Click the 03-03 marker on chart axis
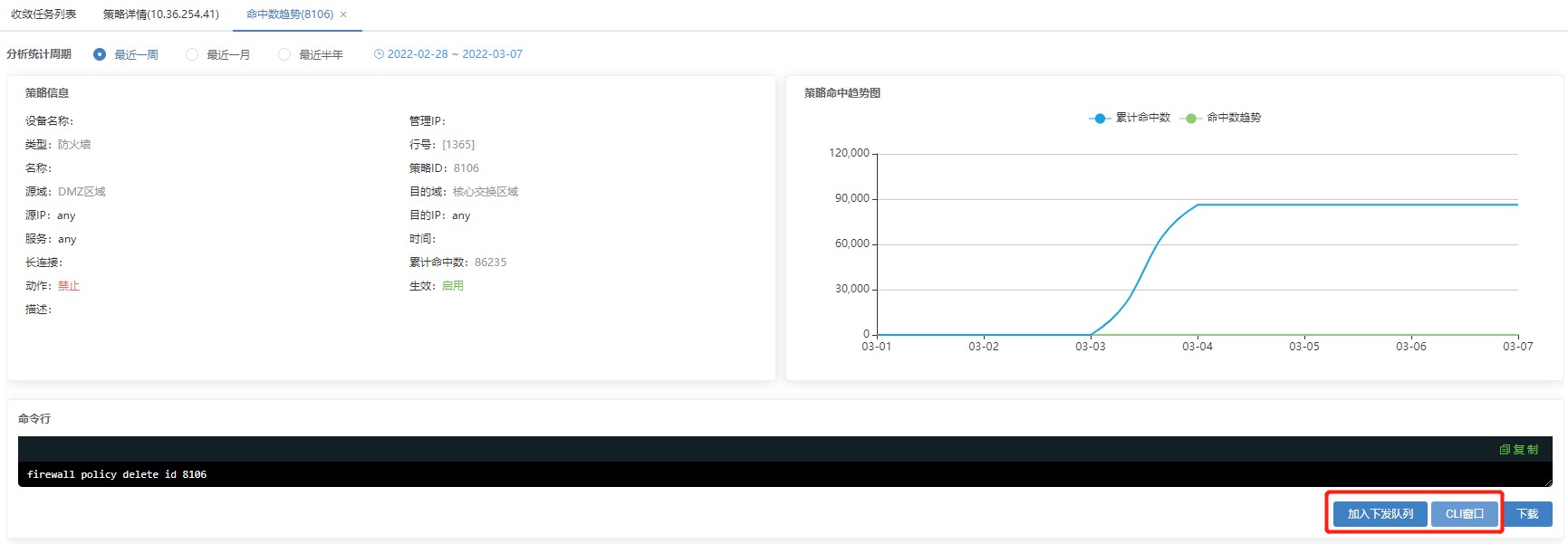The image size is (1568, 544). tap(1090, 347)
